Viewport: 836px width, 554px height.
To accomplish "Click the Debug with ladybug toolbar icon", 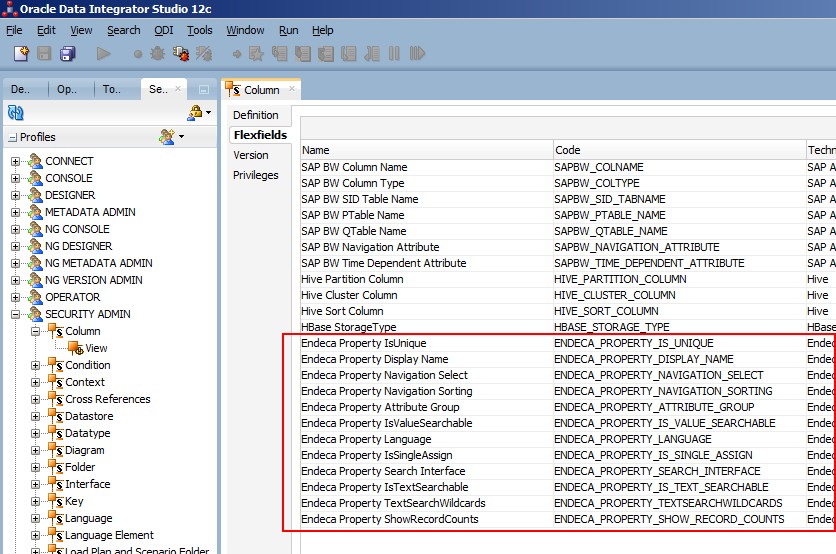I will (x=181, y=53).
